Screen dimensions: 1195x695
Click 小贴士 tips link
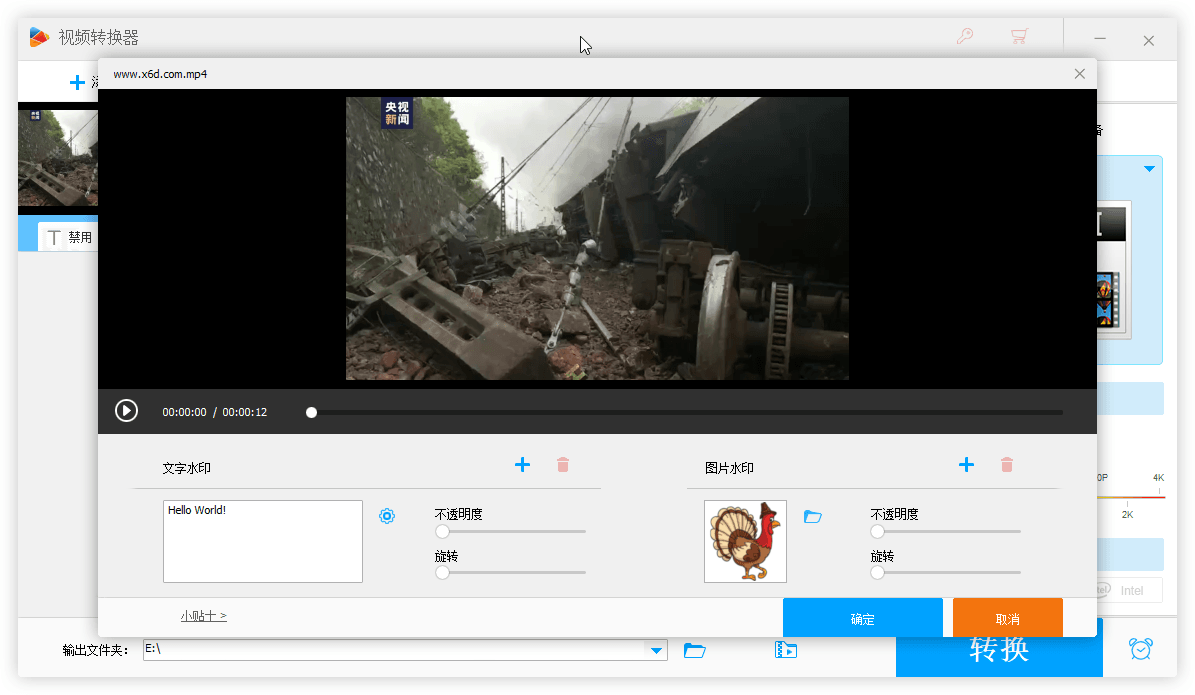tap(203, 615)
